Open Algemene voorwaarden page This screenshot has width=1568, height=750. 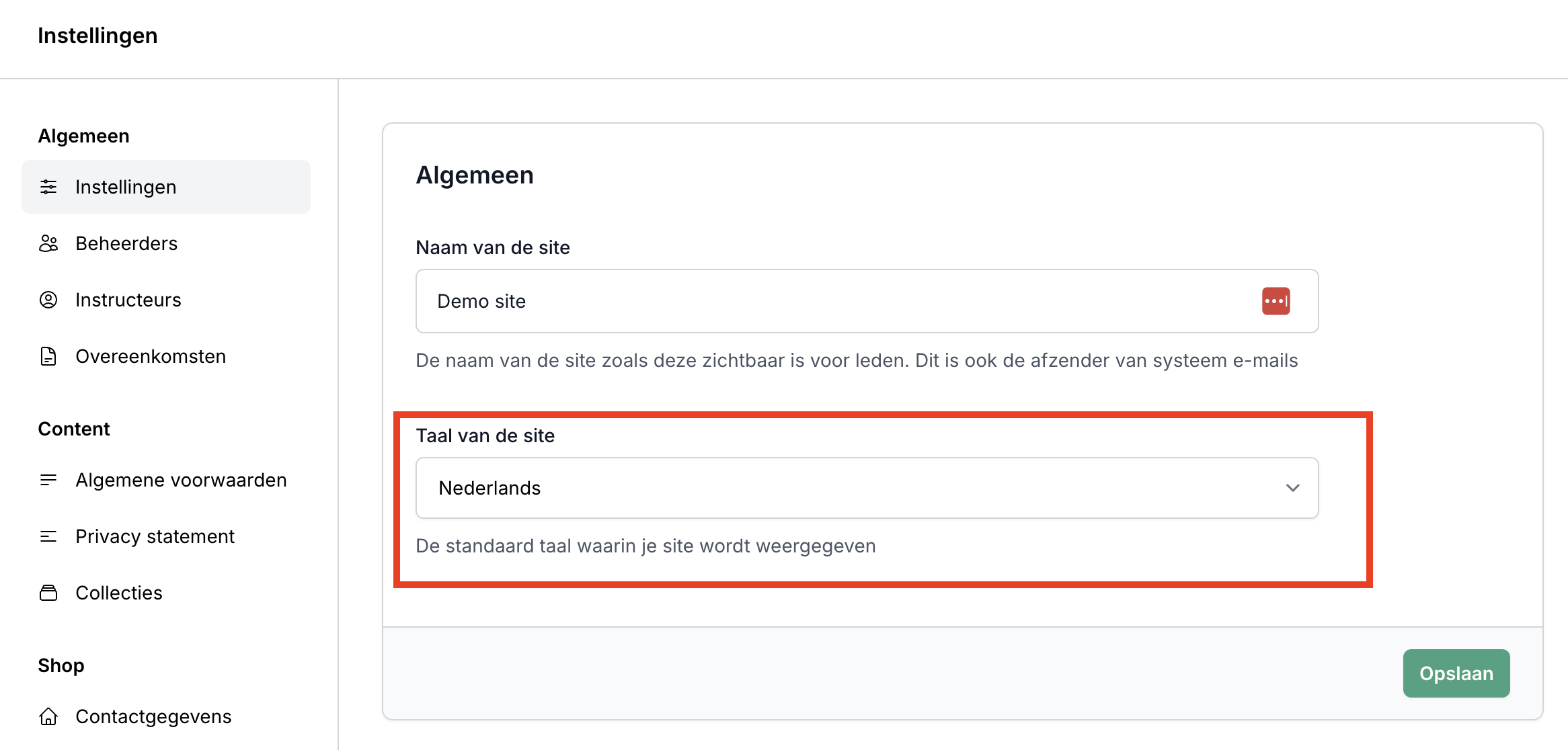pos(181,480)
